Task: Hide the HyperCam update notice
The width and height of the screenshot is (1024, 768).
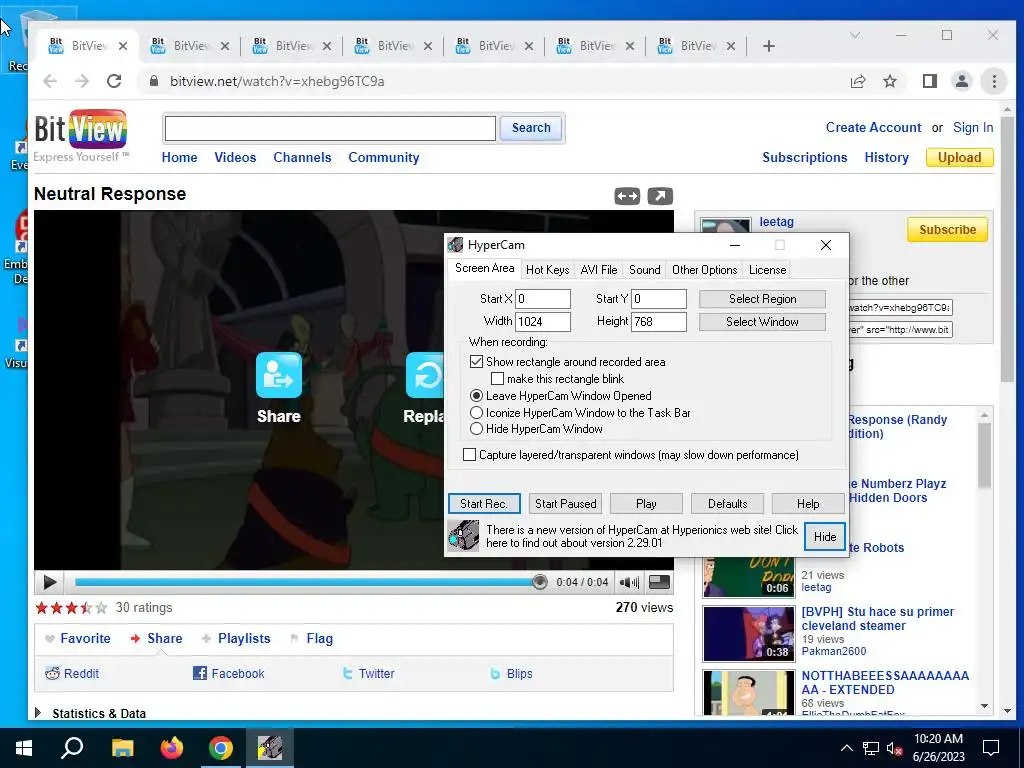Action: 825,537
